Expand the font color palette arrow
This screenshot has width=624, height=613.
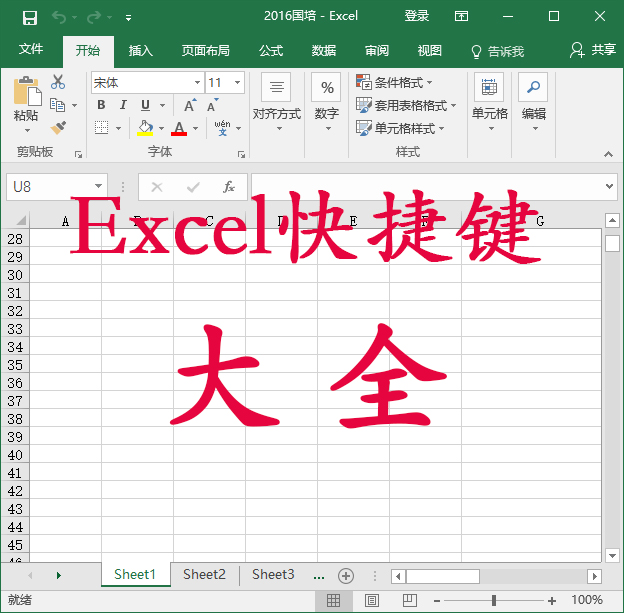point(195,129)
